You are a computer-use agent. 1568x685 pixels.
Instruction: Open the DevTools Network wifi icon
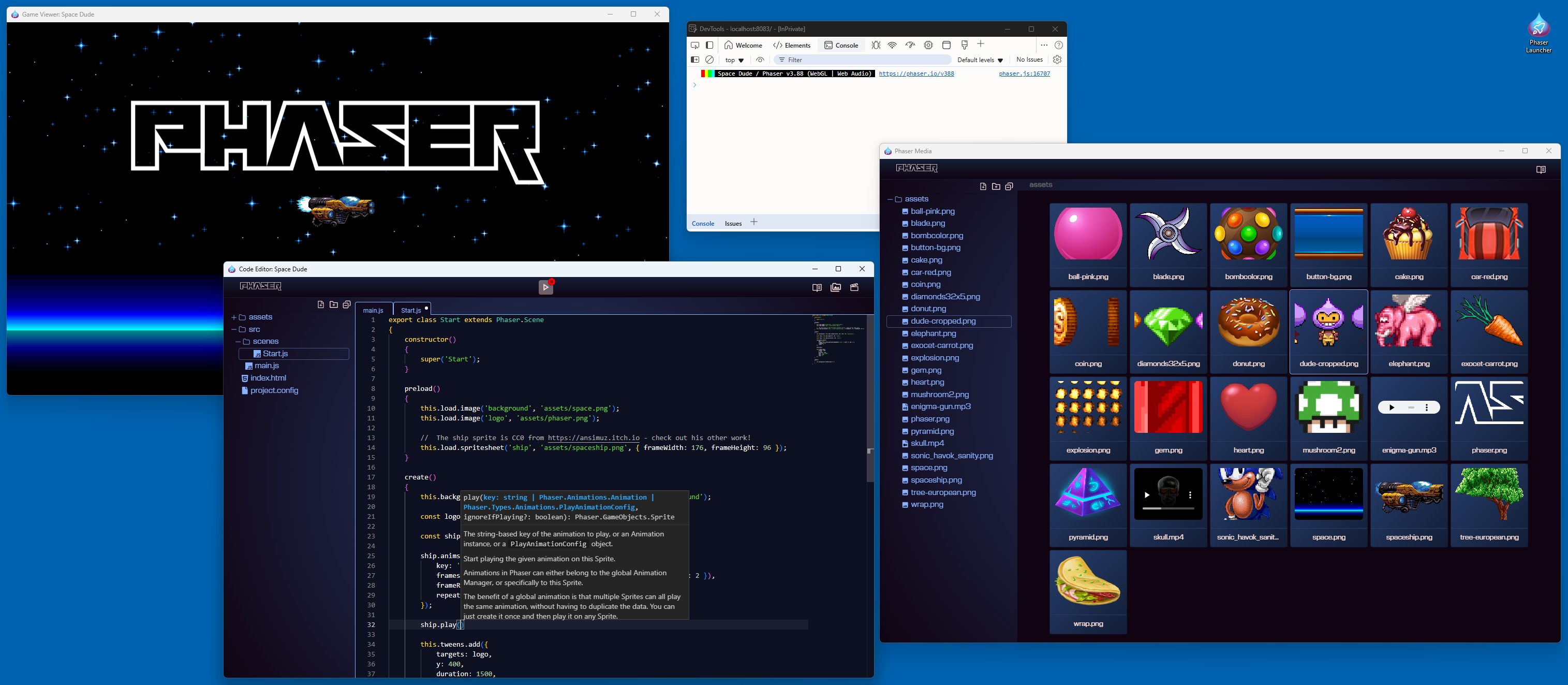tap(892, 45)
